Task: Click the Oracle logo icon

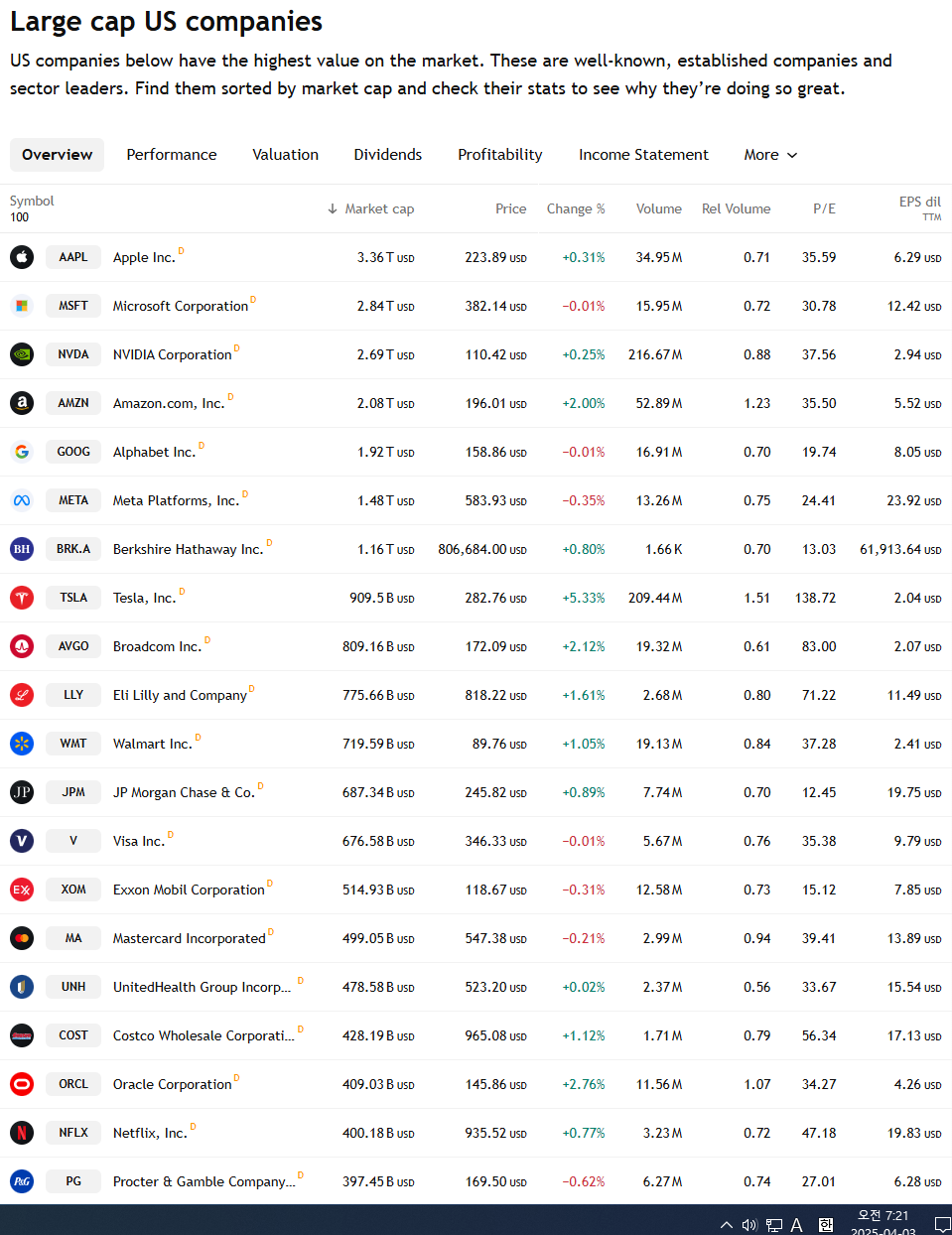Action: coord(22,1084)
